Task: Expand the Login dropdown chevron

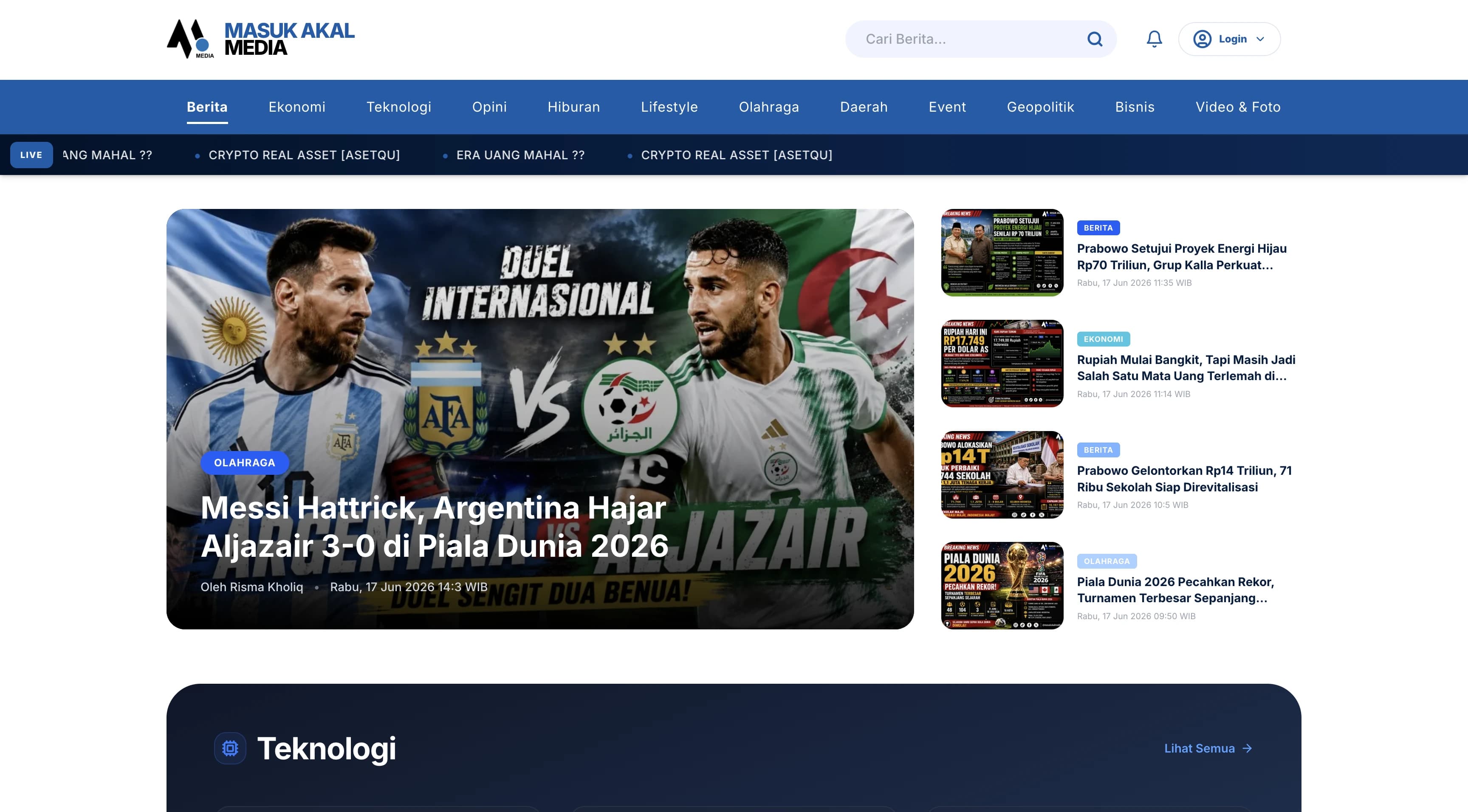Action: tap(1260, 39)
